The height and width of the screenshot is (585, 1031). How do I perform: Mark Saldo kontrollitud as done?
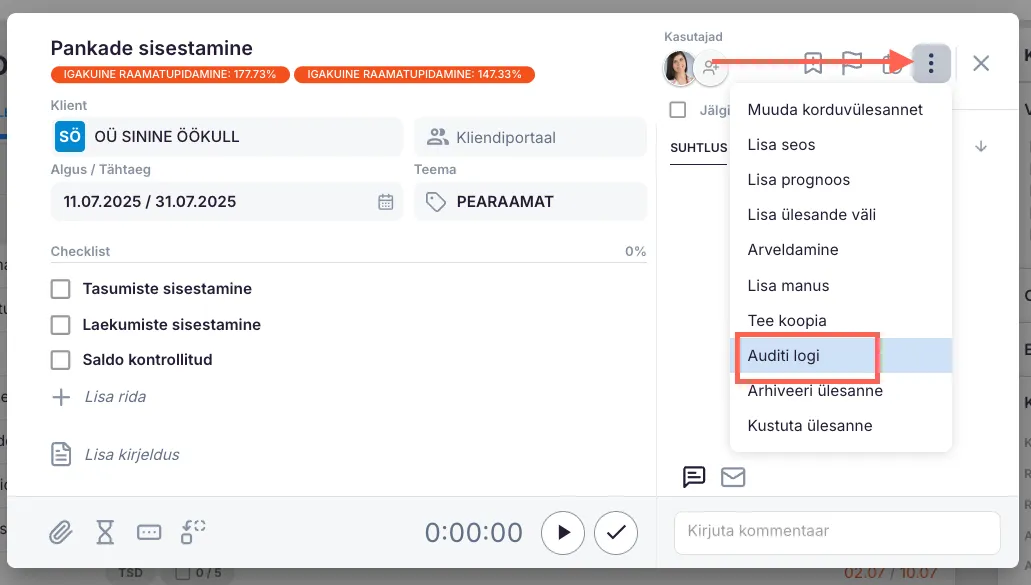[x=61, y=360]
